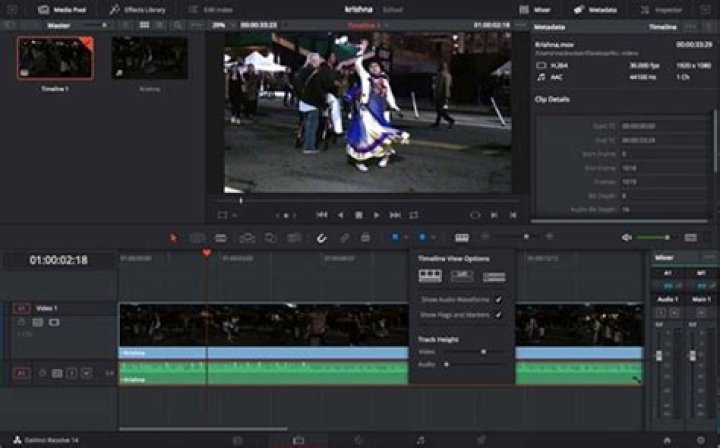The height and width of the screenshot is (448, 720).
Task: Toggle the Position Lock padlock icon
Action: tap(365, 237)
